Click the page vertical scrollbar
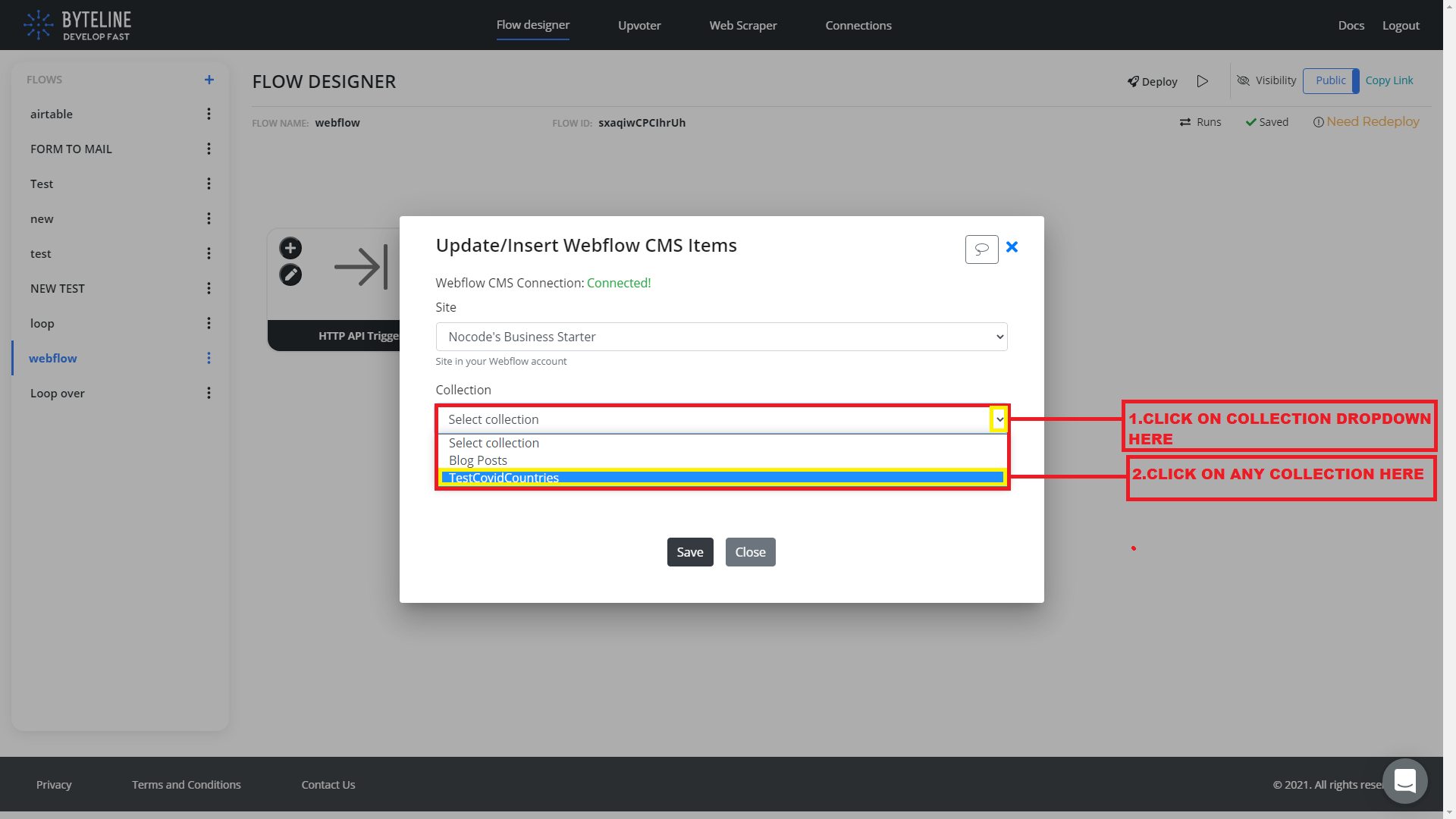Image resolution: width=1456 pixels, height=819 pixels. click(1449, 409)
